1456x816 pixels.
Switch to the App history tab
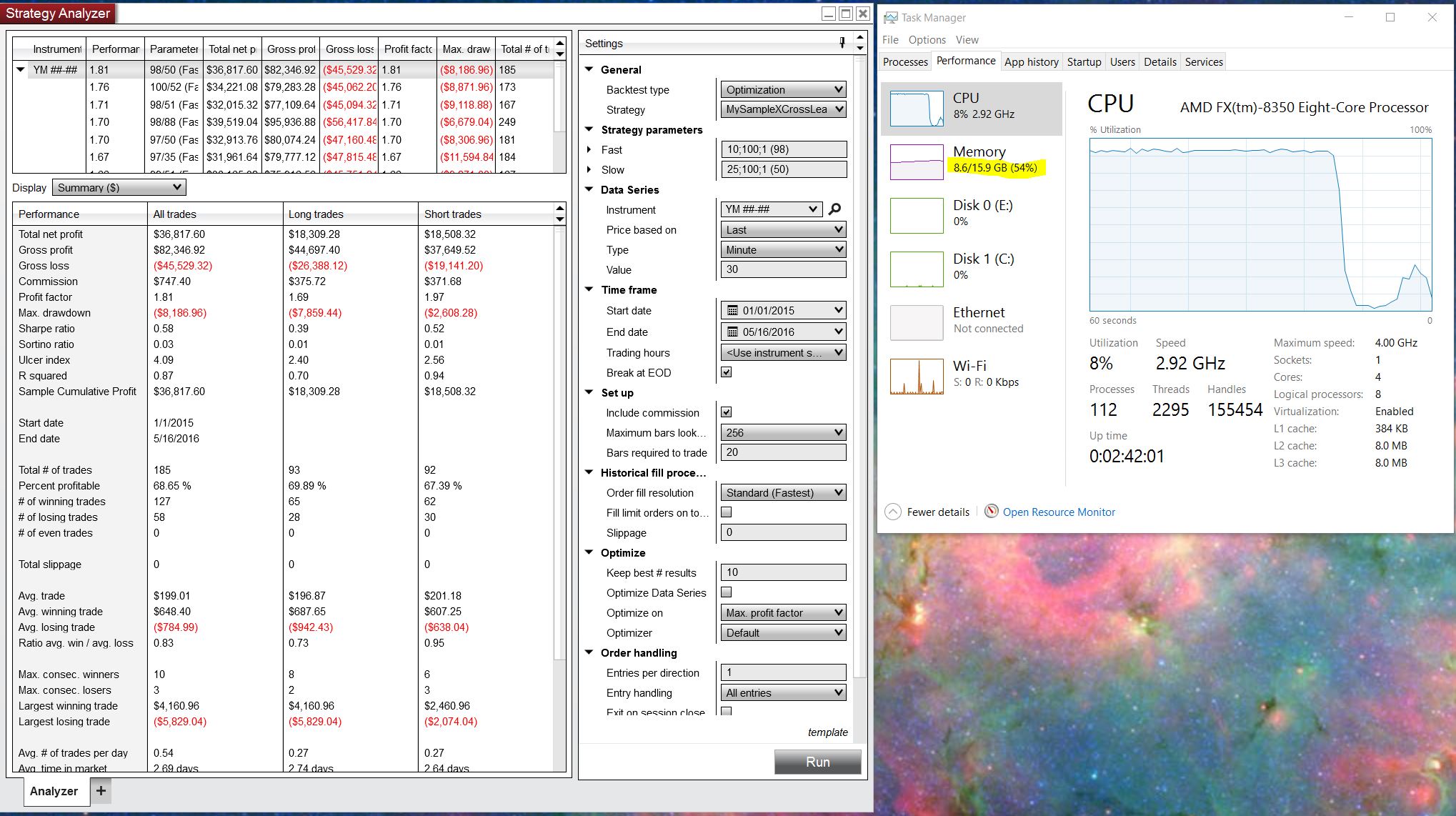coord(1031,62)
